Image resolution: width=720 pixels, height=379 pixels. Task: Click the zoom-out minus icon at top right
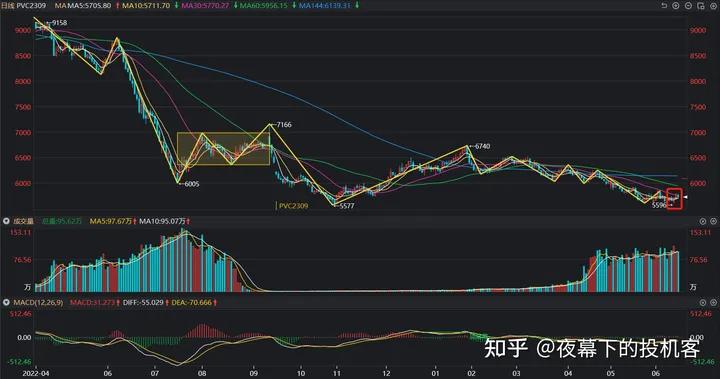688,6
